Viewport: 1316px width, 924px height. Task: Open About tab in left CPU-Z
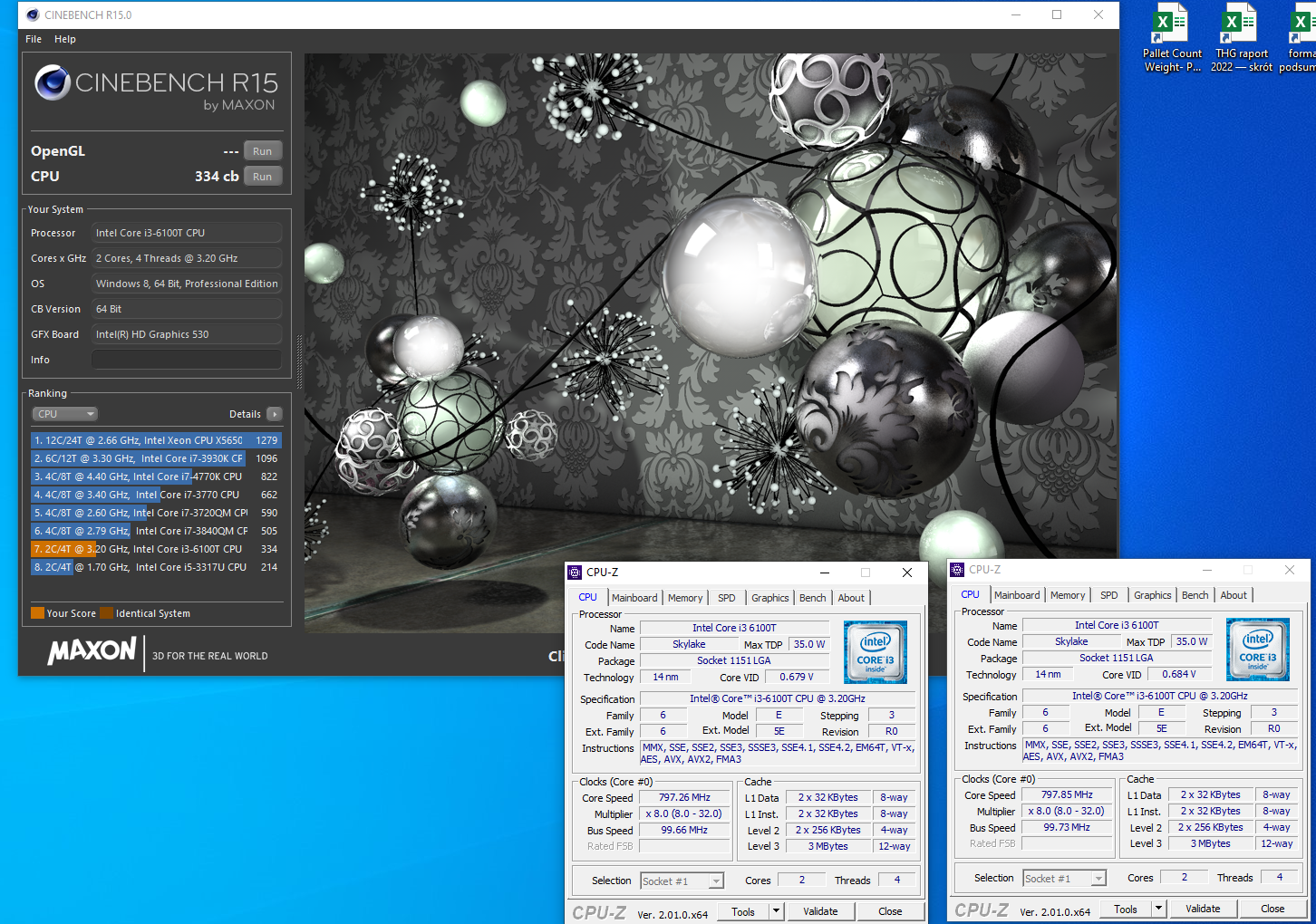point(851,598)
